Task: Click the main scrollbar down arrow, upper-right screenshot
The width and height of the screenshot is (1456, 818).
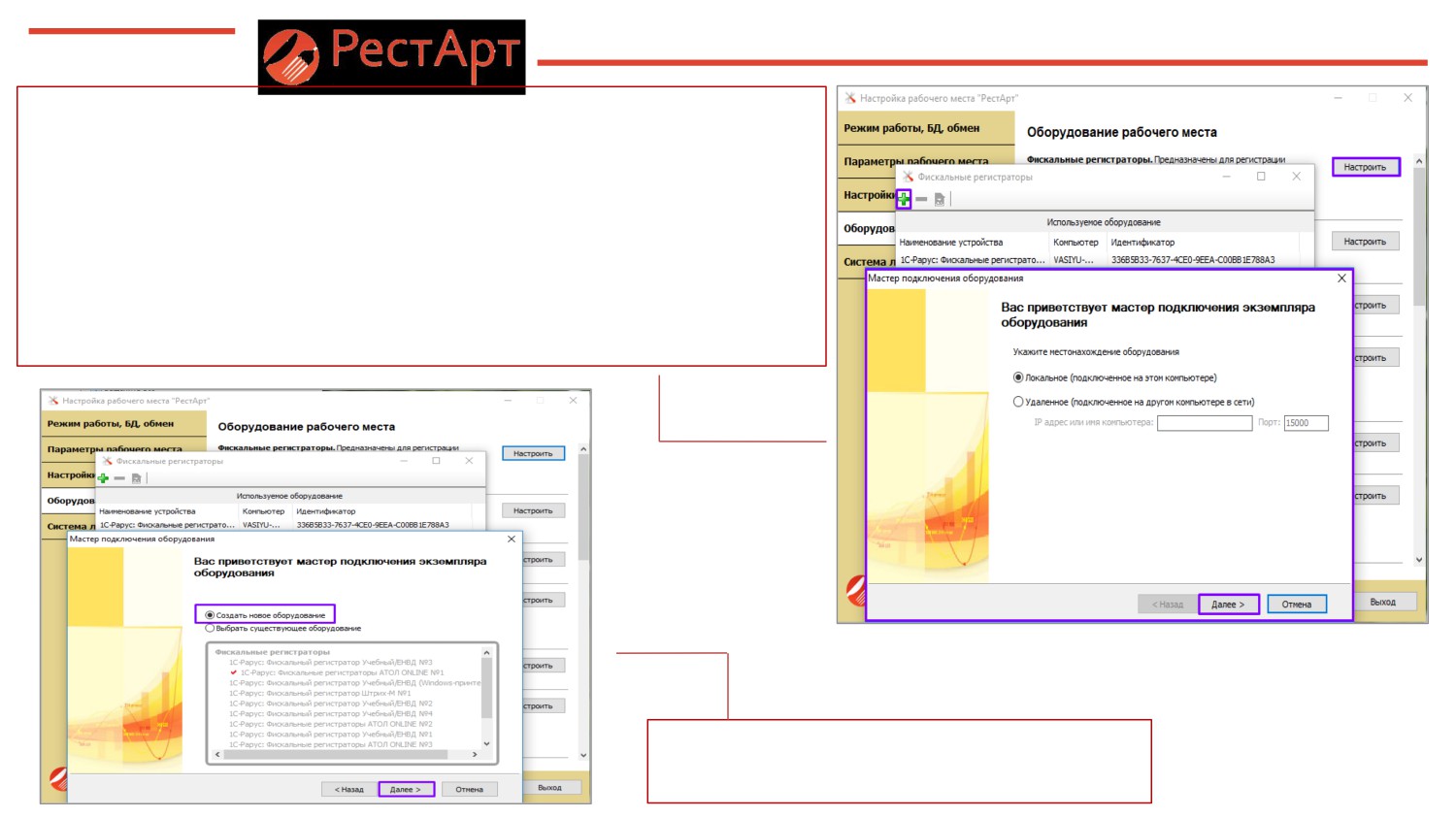Action: pos(1419,560)
